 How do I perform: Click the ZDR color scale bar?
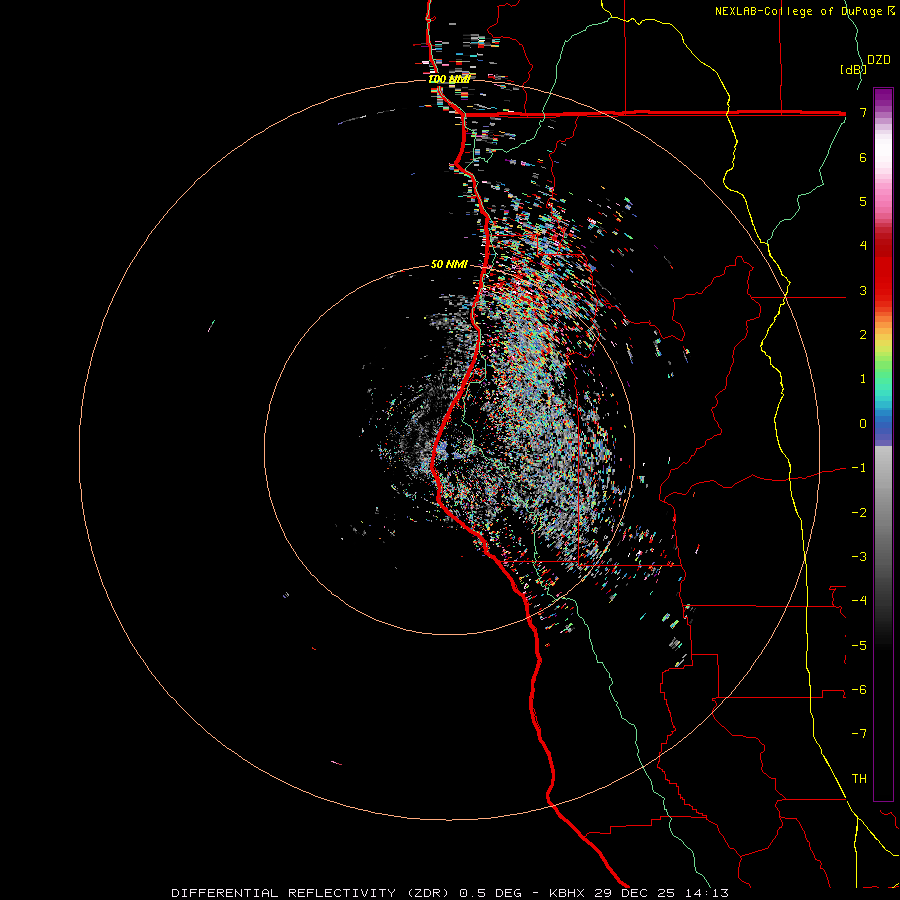pyautogui.click(x=883, y=444)
